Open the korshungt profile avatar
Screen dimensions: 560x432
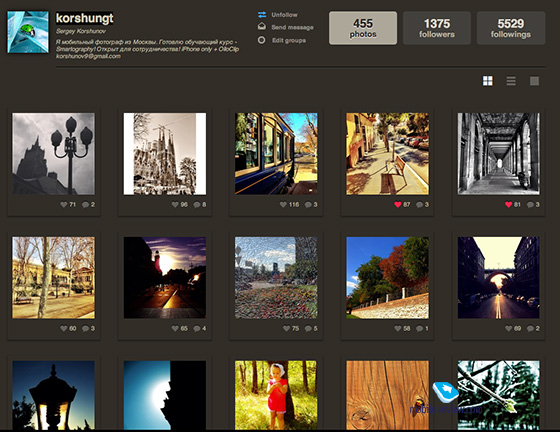click(x=28, y=32)
